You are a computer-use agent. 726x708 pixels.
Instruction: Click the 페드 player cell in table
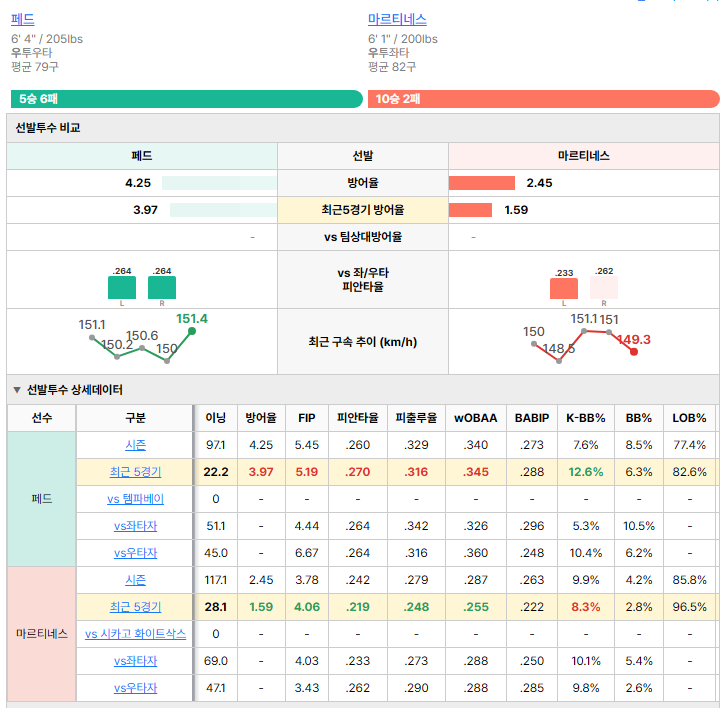[42, 499]
